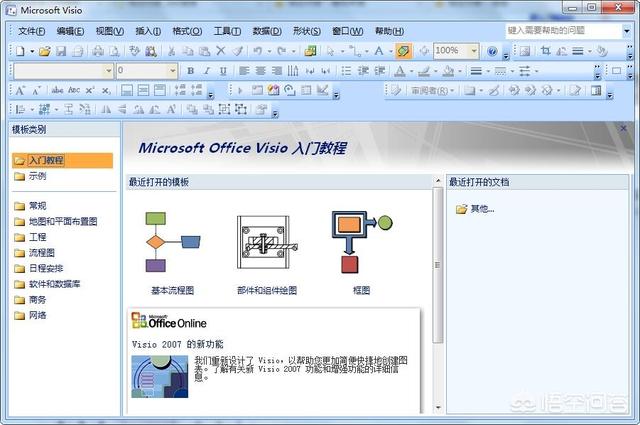Open the 软件和数据库 category folder
The height and width of the screenshot is (425, 640).
point(47,284)
